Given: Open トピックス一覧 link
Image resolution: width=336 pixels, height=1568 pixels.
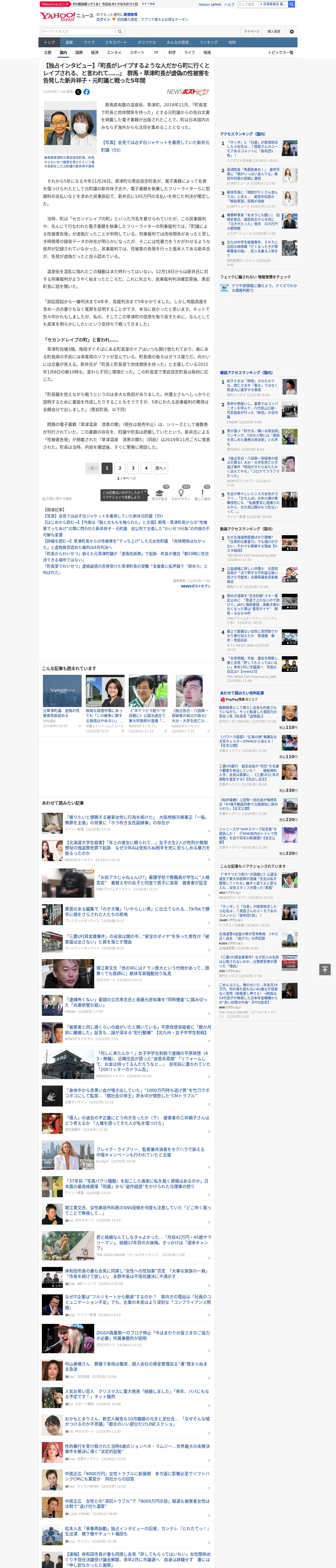Looking at the screenshot, I should coord(281,52).
